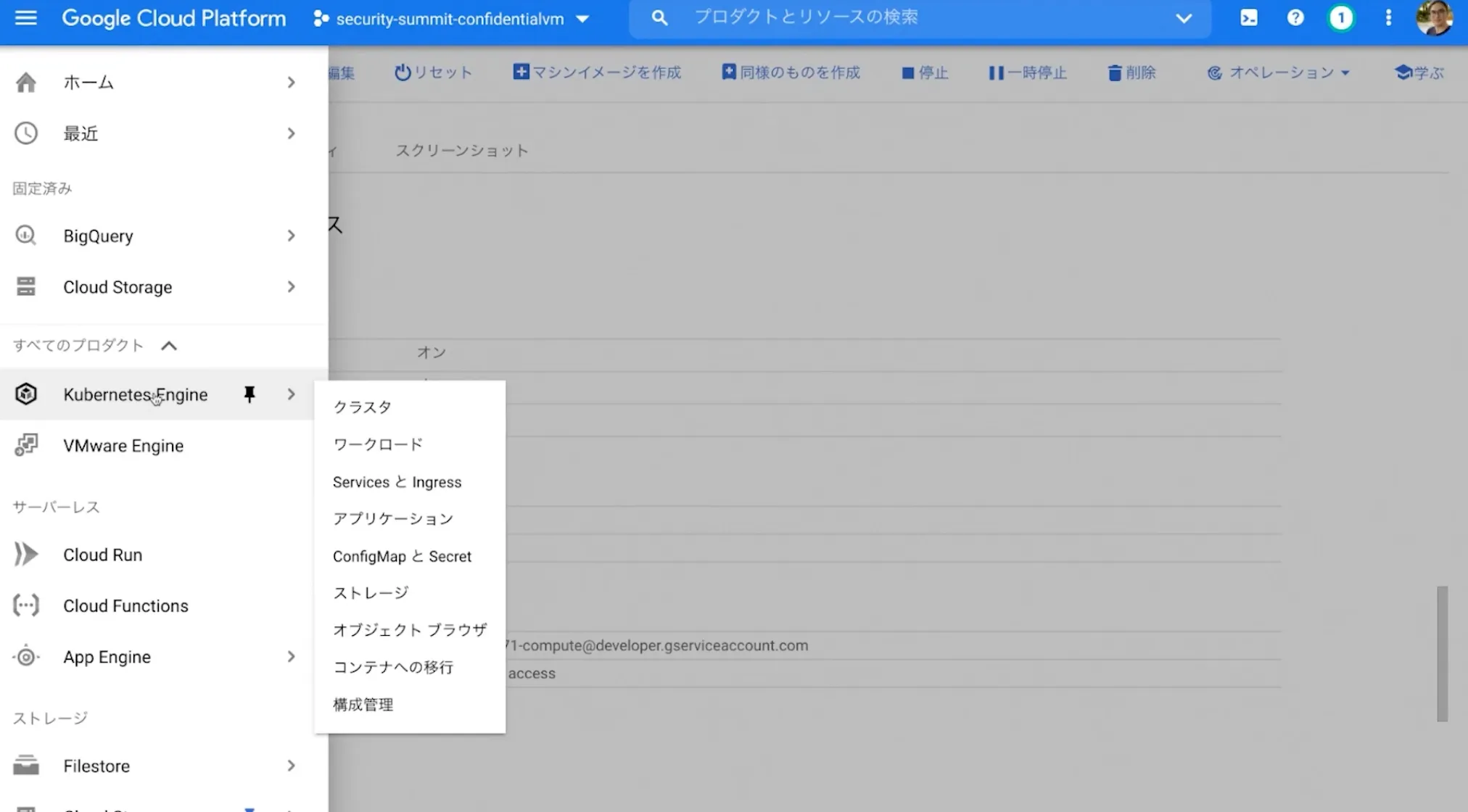1468x812 pixels.
Task: Toggle the pin on Kubernetes Engine
Action: click(250, 394)
